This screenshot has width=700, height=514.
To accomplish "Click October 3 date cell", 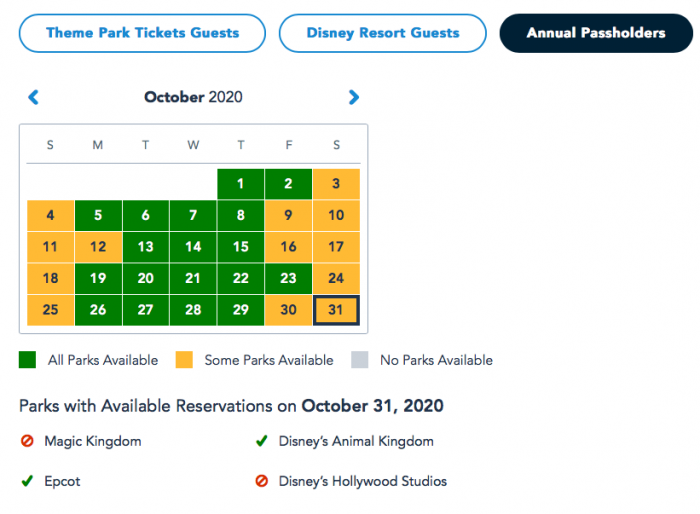I will 336,184.
